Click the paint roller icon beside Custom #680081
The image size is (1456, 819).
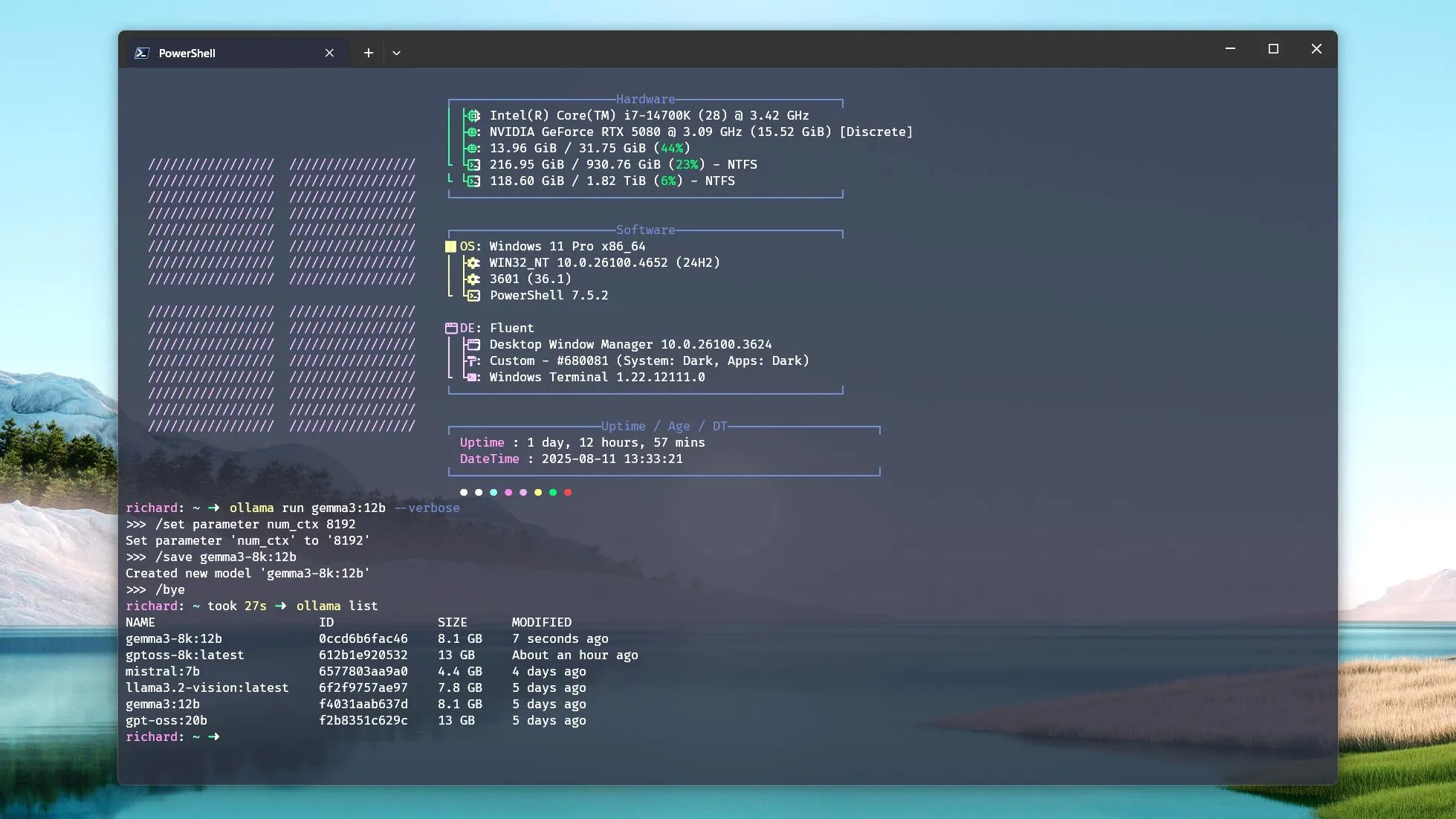coord(473,360)
